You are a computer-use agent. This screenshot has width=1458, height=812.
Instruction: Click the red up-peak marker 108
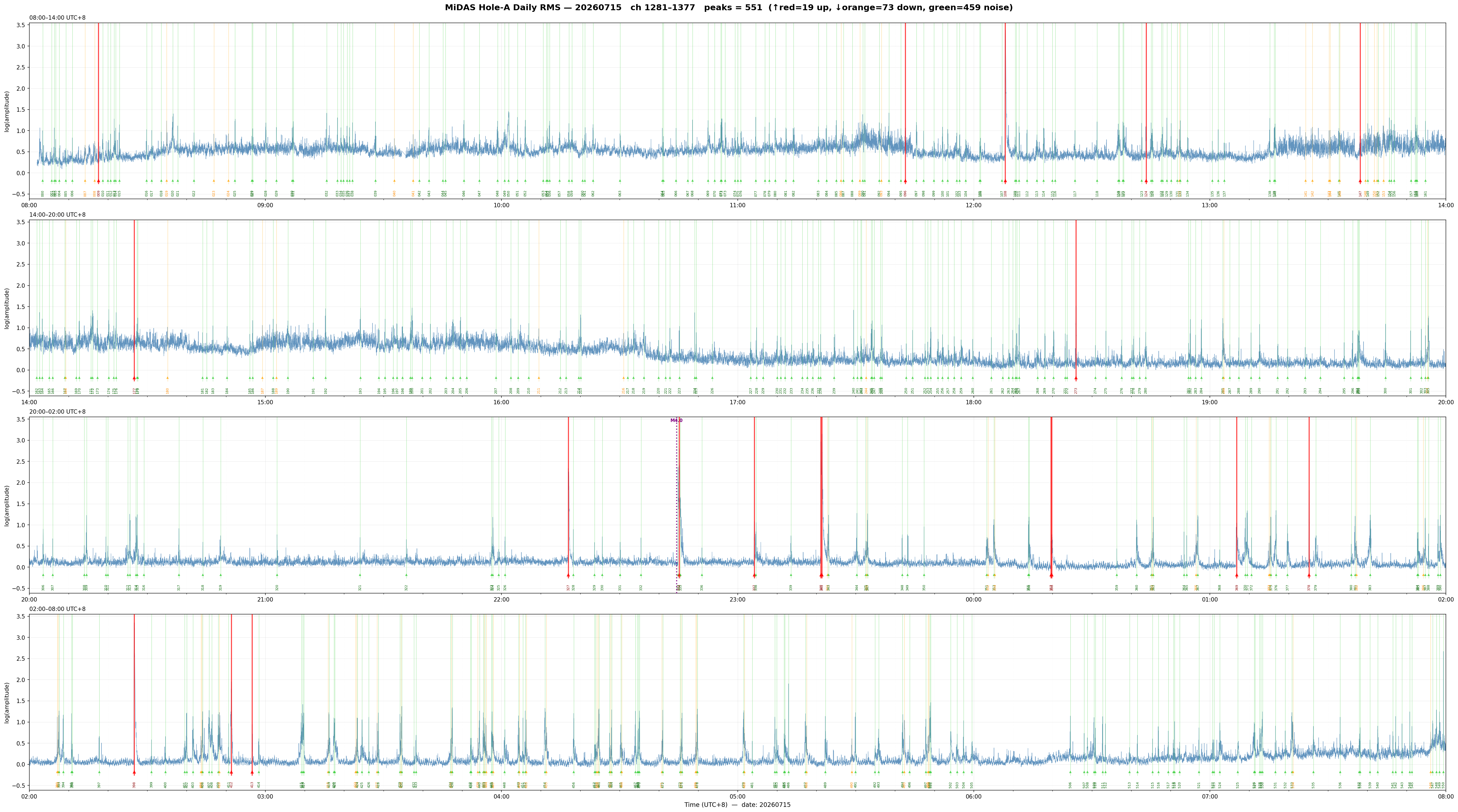(x=1005, y=181)
